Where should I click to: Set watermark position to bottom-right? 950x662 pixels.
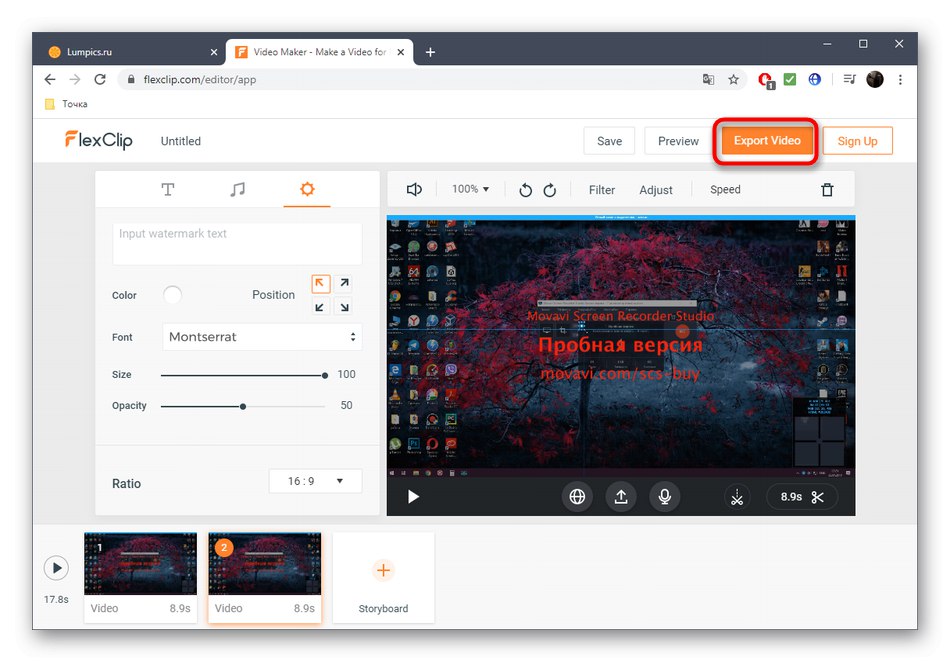(x=344, y=306)
